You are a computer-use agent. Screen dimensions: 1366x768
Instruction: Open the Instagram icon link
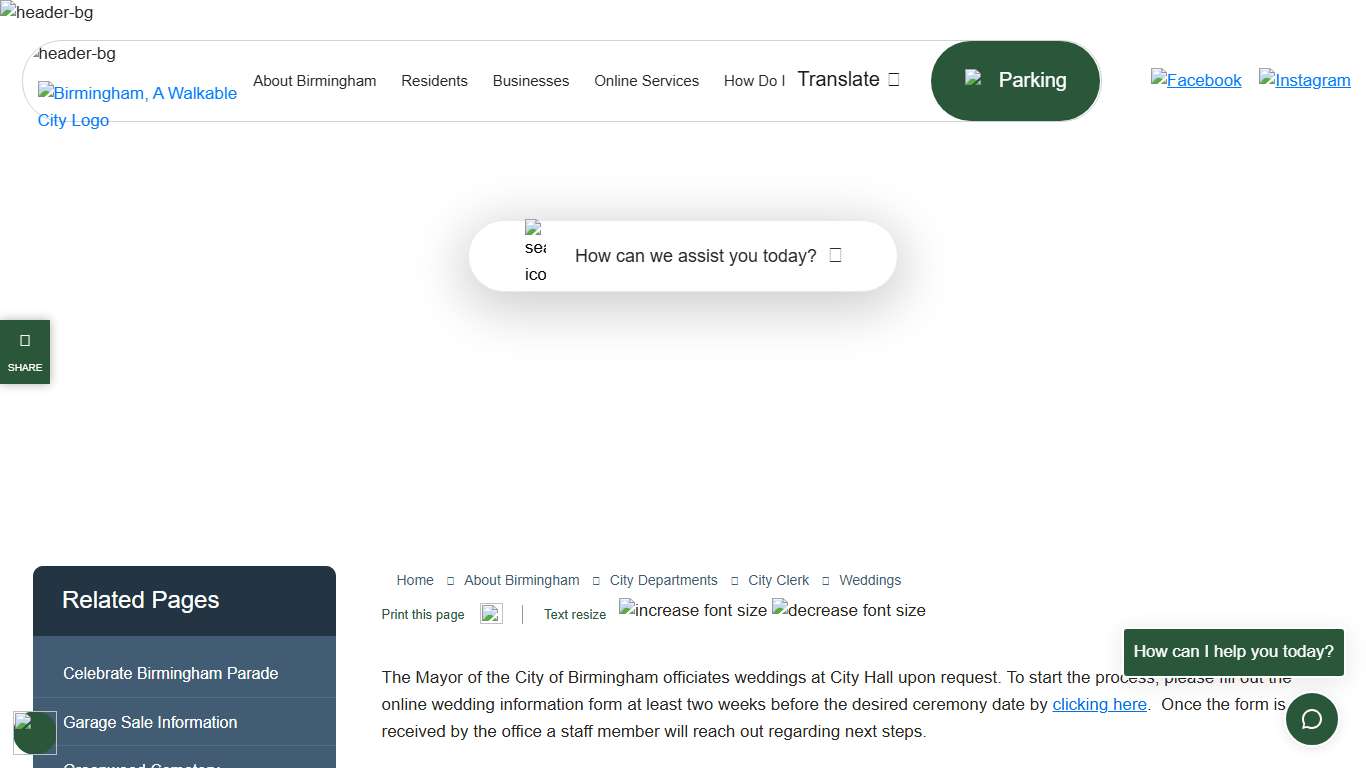pyautogui.click(x=1304, y=80)
